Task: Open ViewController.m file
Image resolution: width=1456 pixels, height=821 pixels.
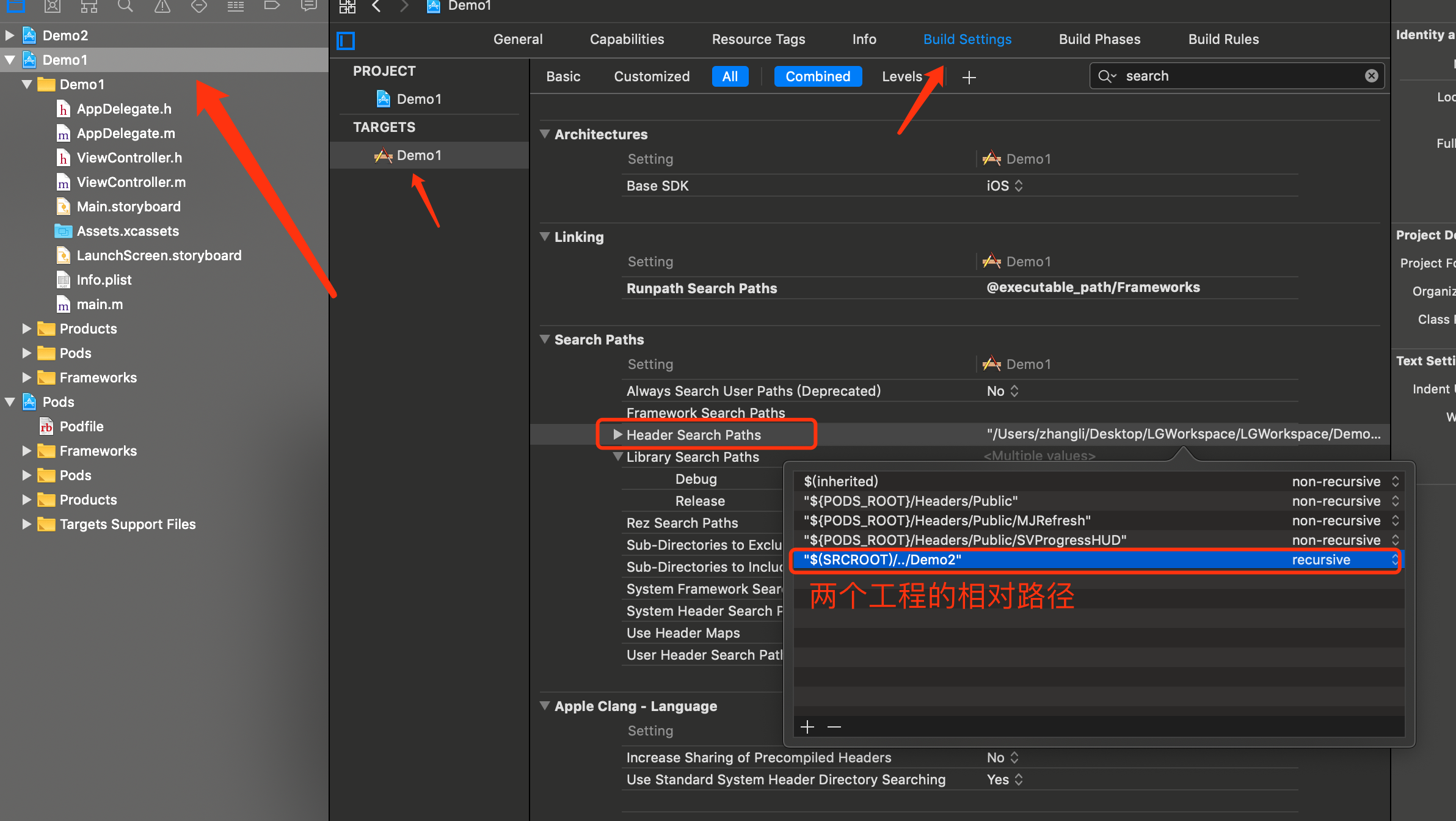Action: point(131,182)
